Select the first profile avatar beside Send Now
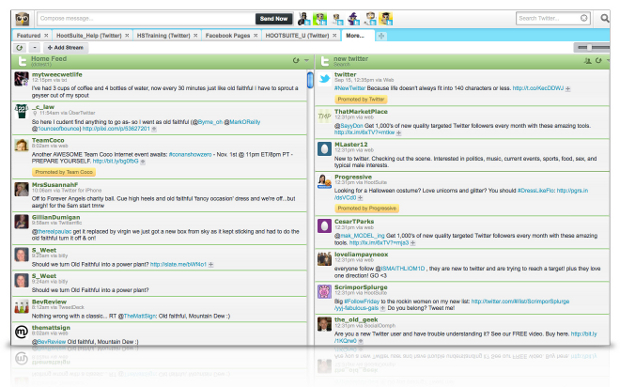 pos(304,18)
